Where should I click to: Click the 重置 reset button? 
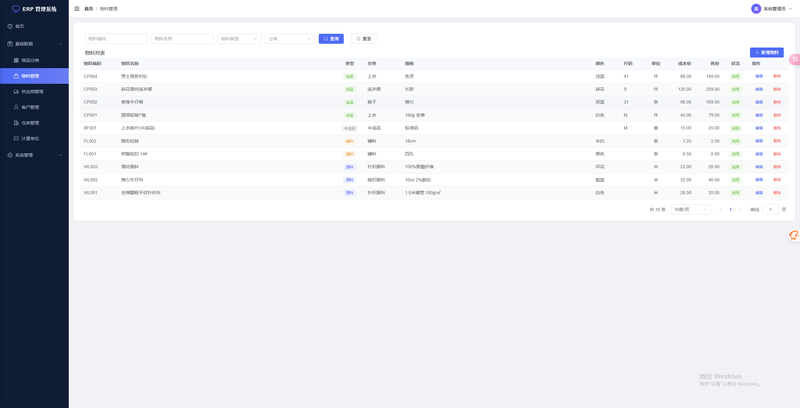(364, 39)
